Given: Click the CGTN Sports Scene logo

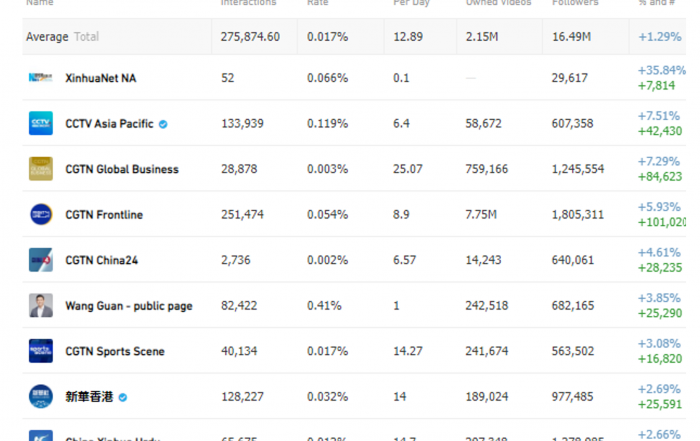Looking at the screenshot, I should pyautogui.click(x=41, y=351).
